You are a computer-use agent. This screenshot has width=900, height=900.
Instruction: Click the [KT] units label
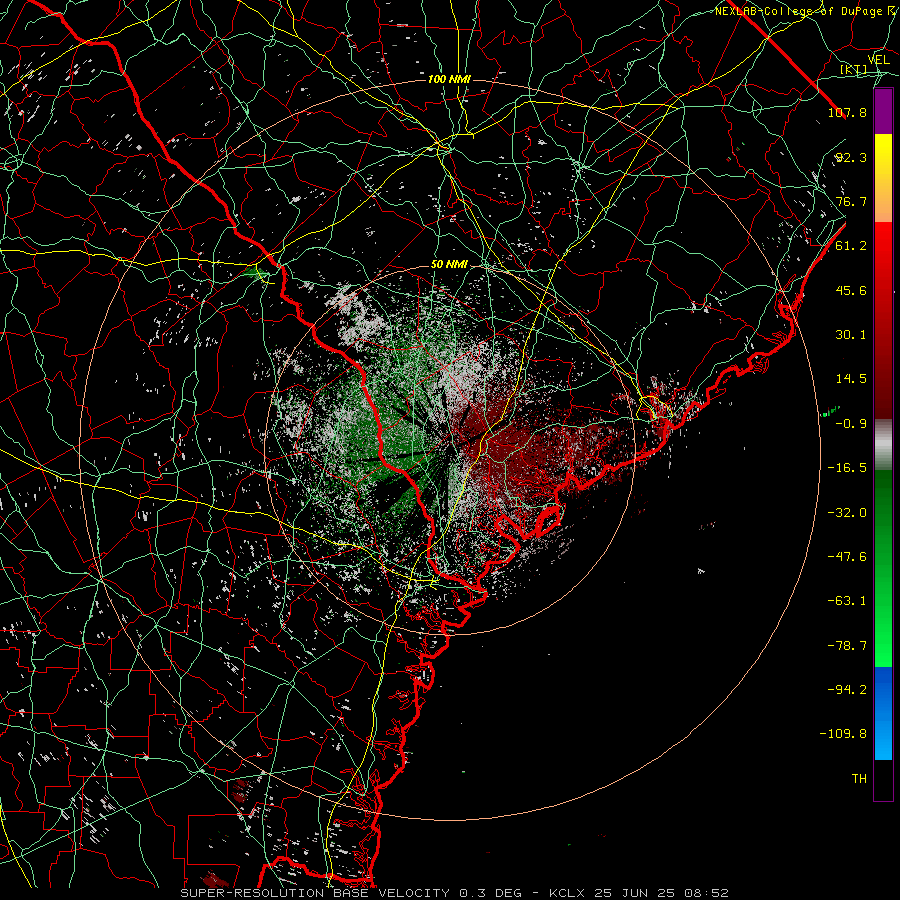[854, 69]
